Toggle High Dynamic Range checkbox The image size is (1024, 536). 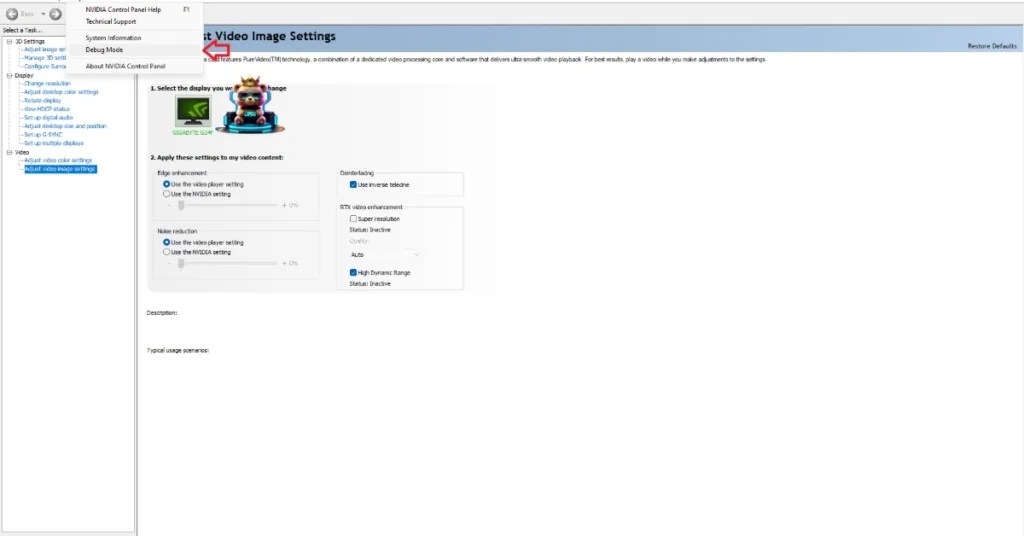coord(353,272)
